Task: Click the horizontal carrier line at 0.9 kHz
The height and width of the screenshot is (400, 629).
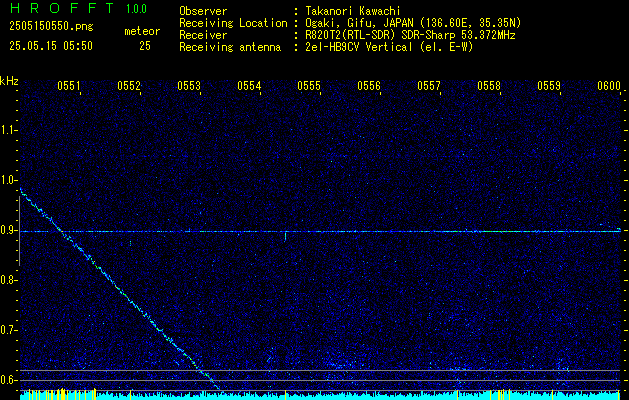Action: point(321,231)
